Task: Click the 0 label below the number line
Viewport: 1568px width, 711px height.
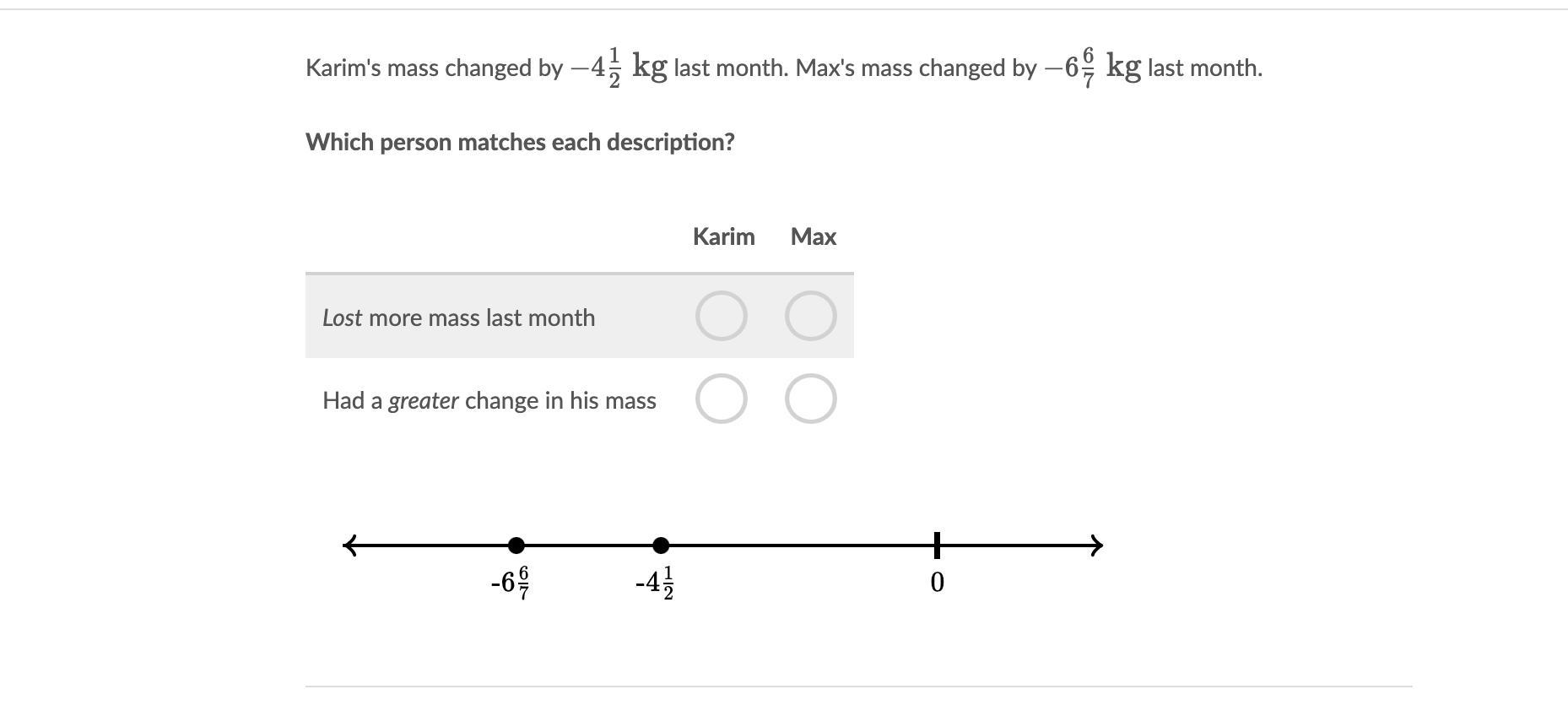Action: (937, 583)
